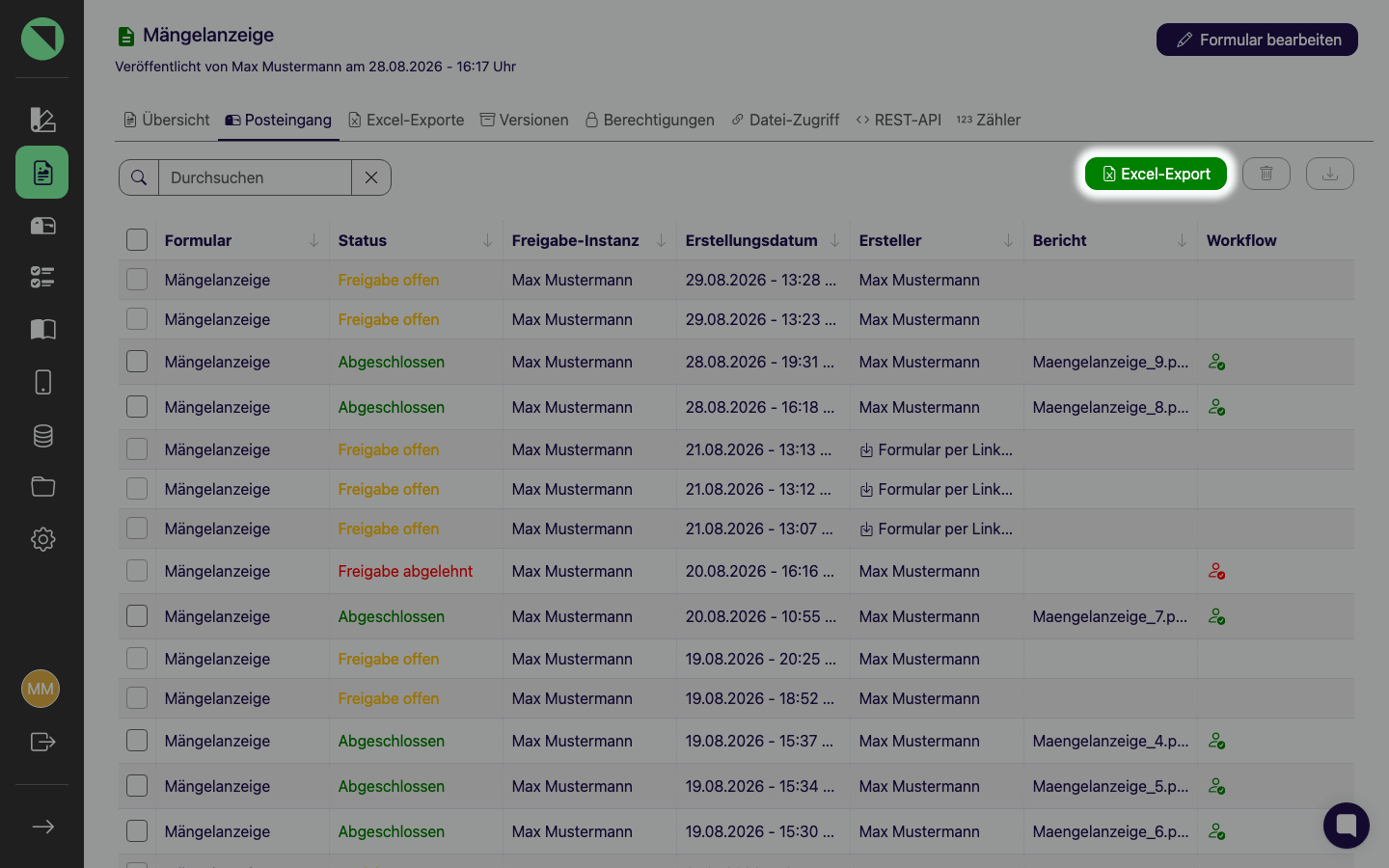
Task: Open workflow icon for Maengelanzeige_4 row
Action: pyautogui.click(x=1217, y=741)
